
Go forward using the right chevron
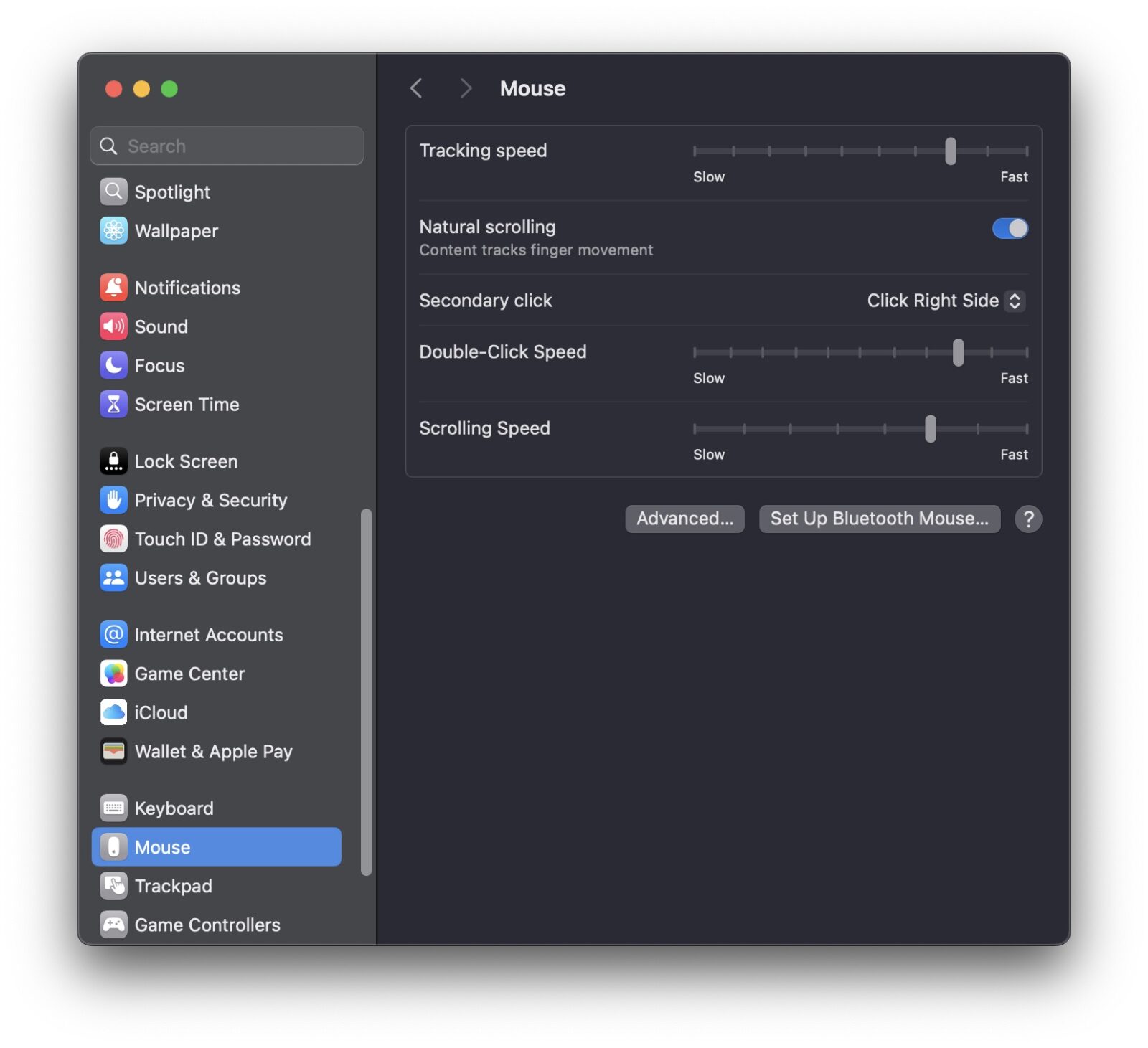pyautogui.click(x=466, y=88)
